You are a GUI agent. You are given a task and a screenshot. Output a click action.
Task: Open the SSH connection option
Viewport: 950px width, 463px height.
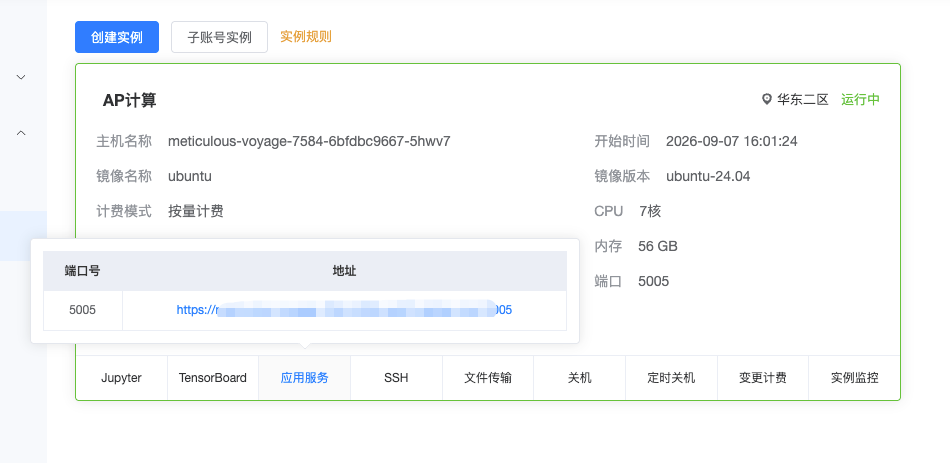coord(396,378)
